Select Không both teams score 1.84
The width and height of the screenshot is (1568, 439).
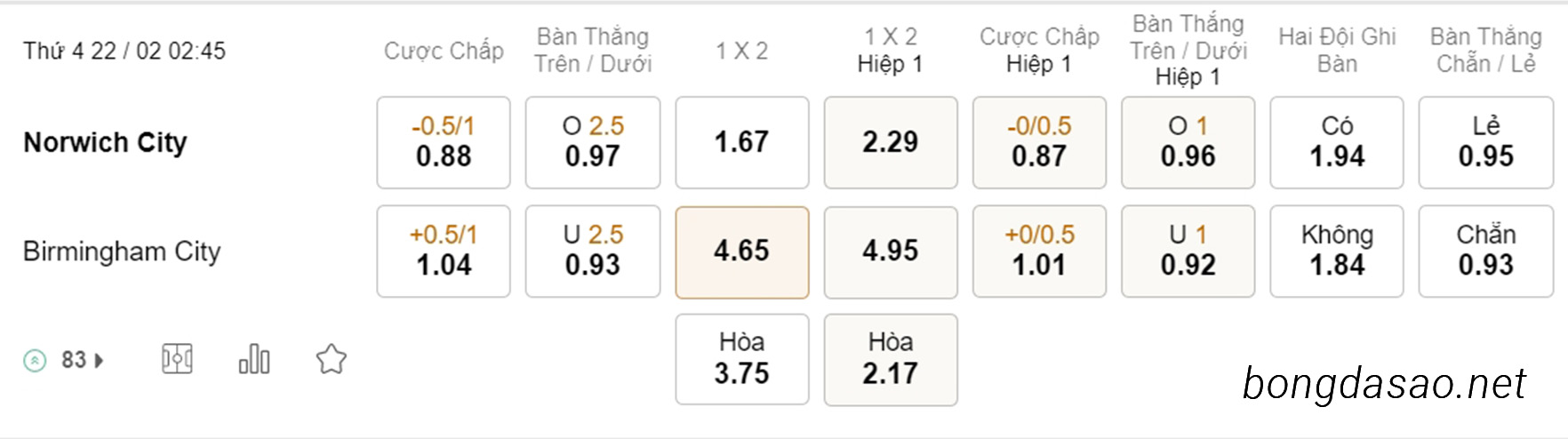point(1337,251)
